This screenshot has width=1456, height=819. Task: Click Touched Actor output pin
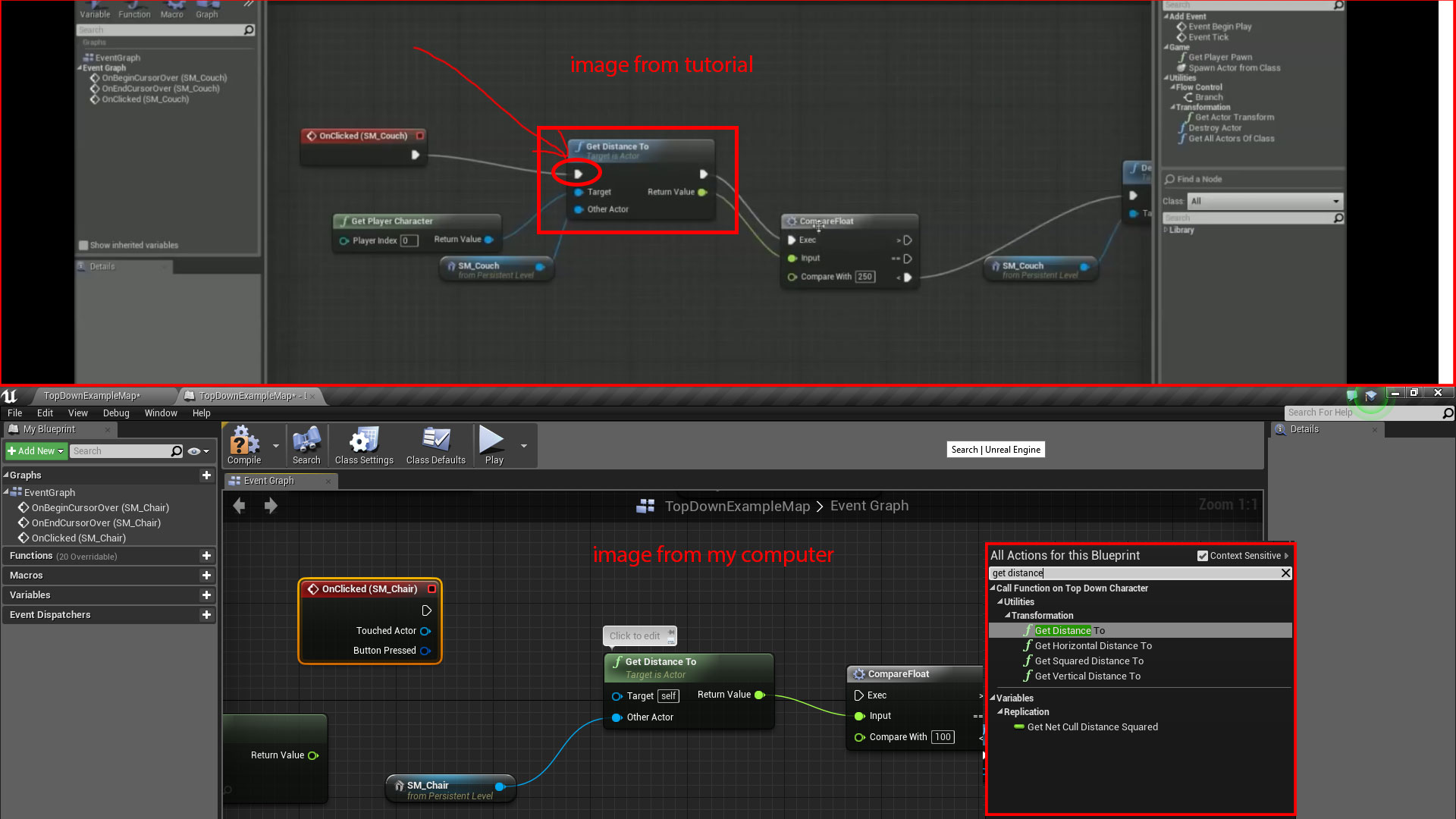pyautogui.click(x=425, y=631)
